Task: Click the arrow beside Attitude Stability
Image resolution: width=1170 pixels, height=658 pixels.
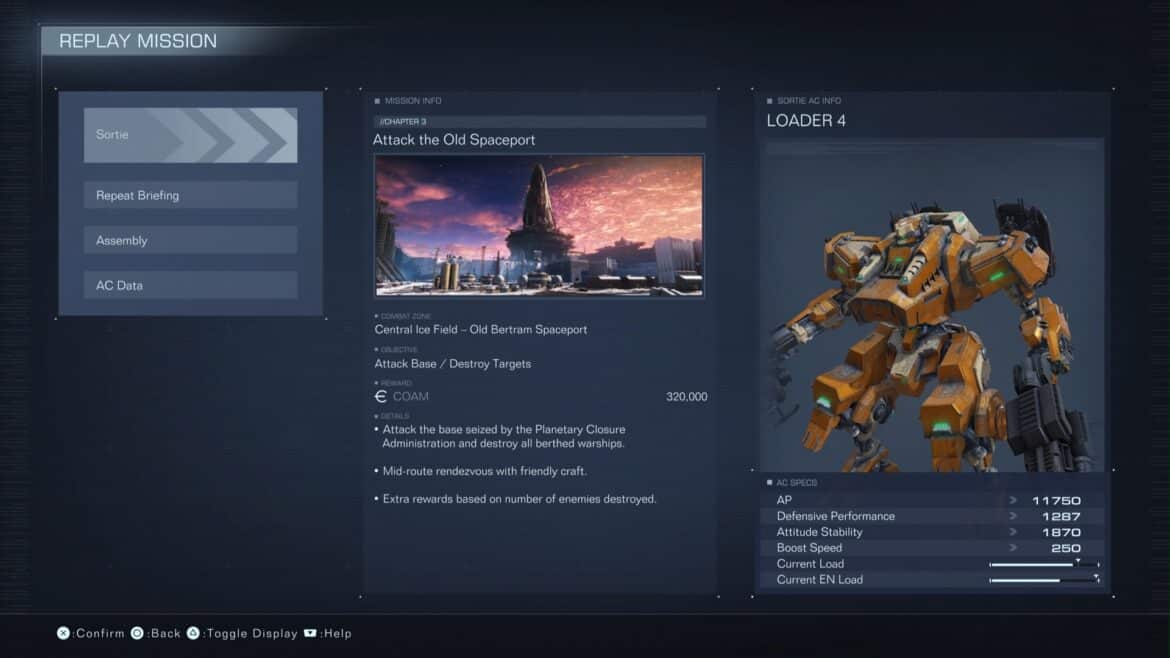Action: (1013, 532)
